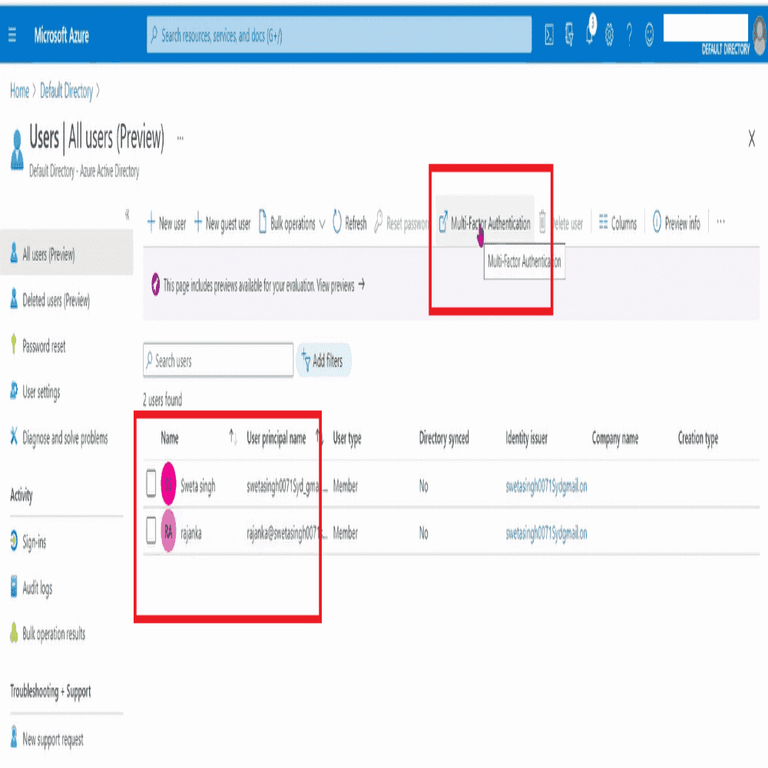Refresh the users list
Viewport: 768px width, 768px height.
[x=350, y=223]
